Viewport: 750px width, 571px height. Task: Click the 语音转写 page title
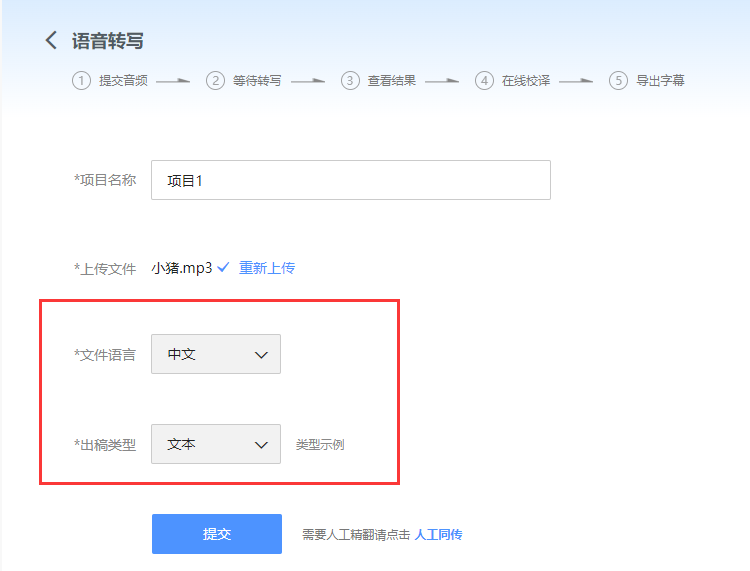pos(108,41)
